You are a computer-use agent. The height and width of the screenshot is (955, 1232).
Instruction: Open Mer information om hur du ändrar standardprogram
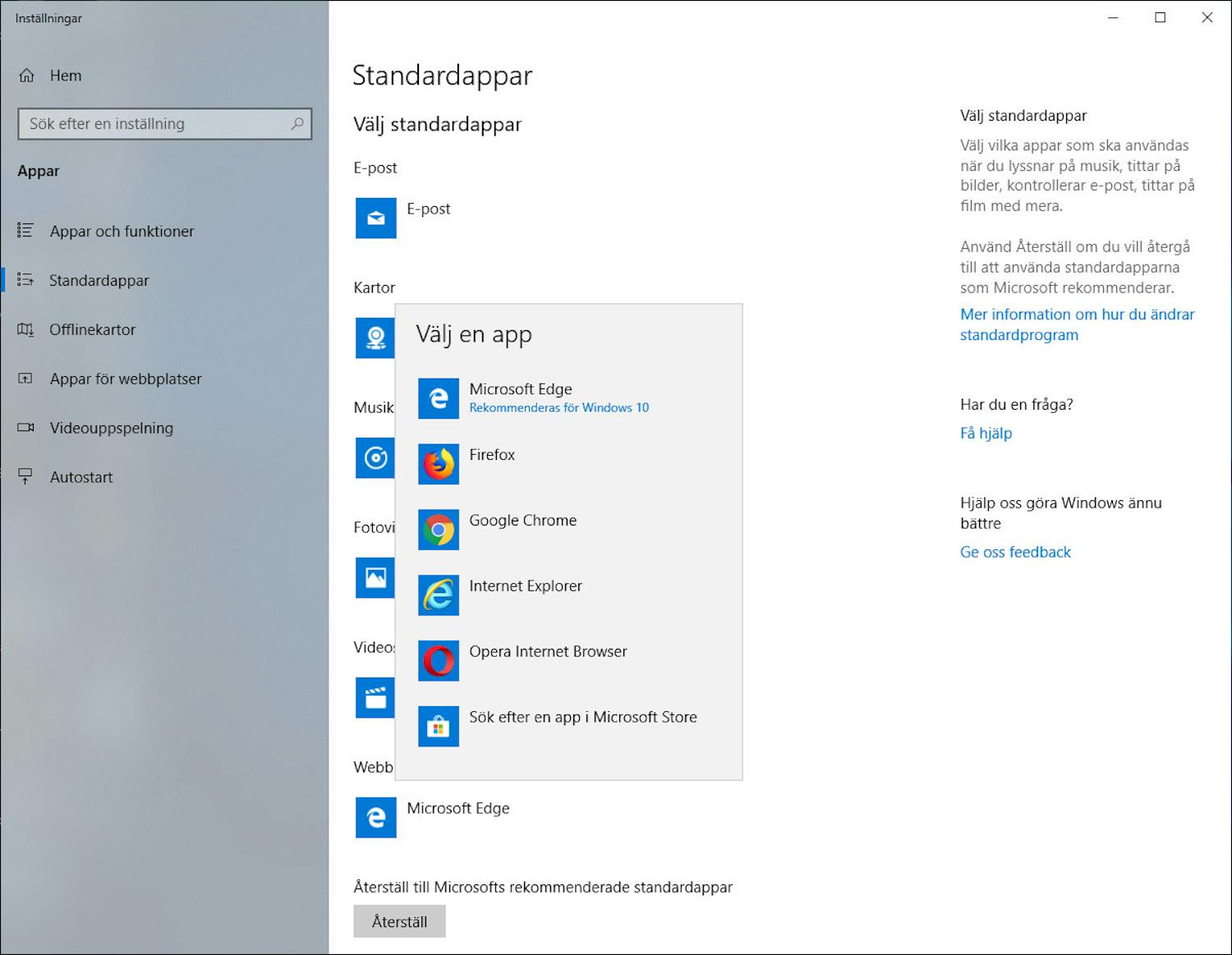[1077, 324]
